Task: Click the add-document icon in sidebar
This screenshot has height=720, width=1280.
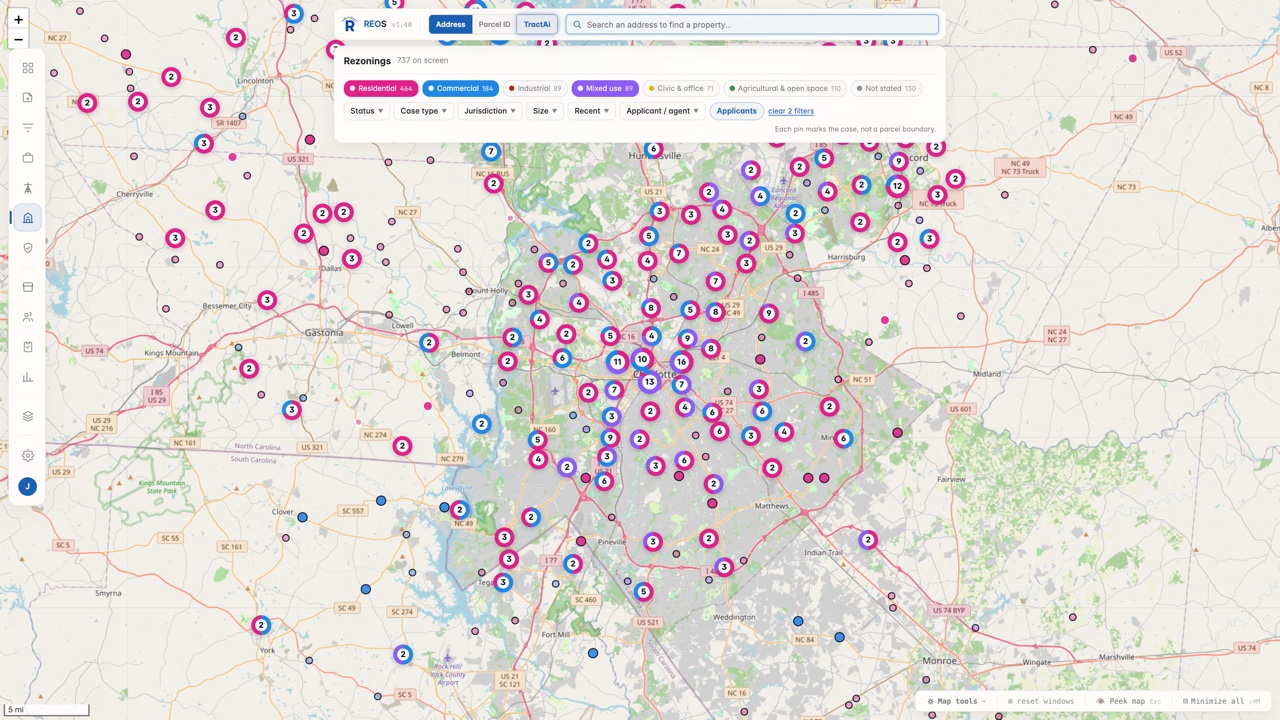Action: (x=28, y=98)
